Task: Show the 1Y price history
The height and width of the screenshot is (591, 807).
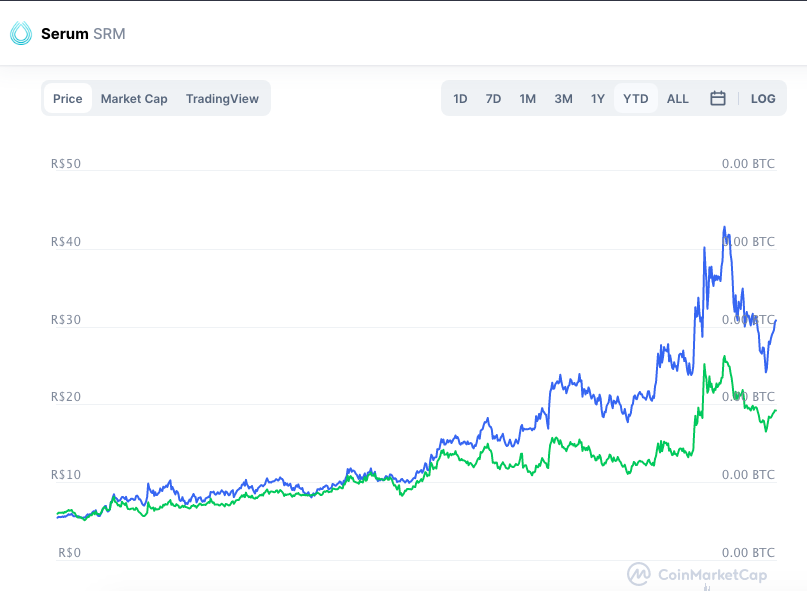Action: click(x=598, y=98)
